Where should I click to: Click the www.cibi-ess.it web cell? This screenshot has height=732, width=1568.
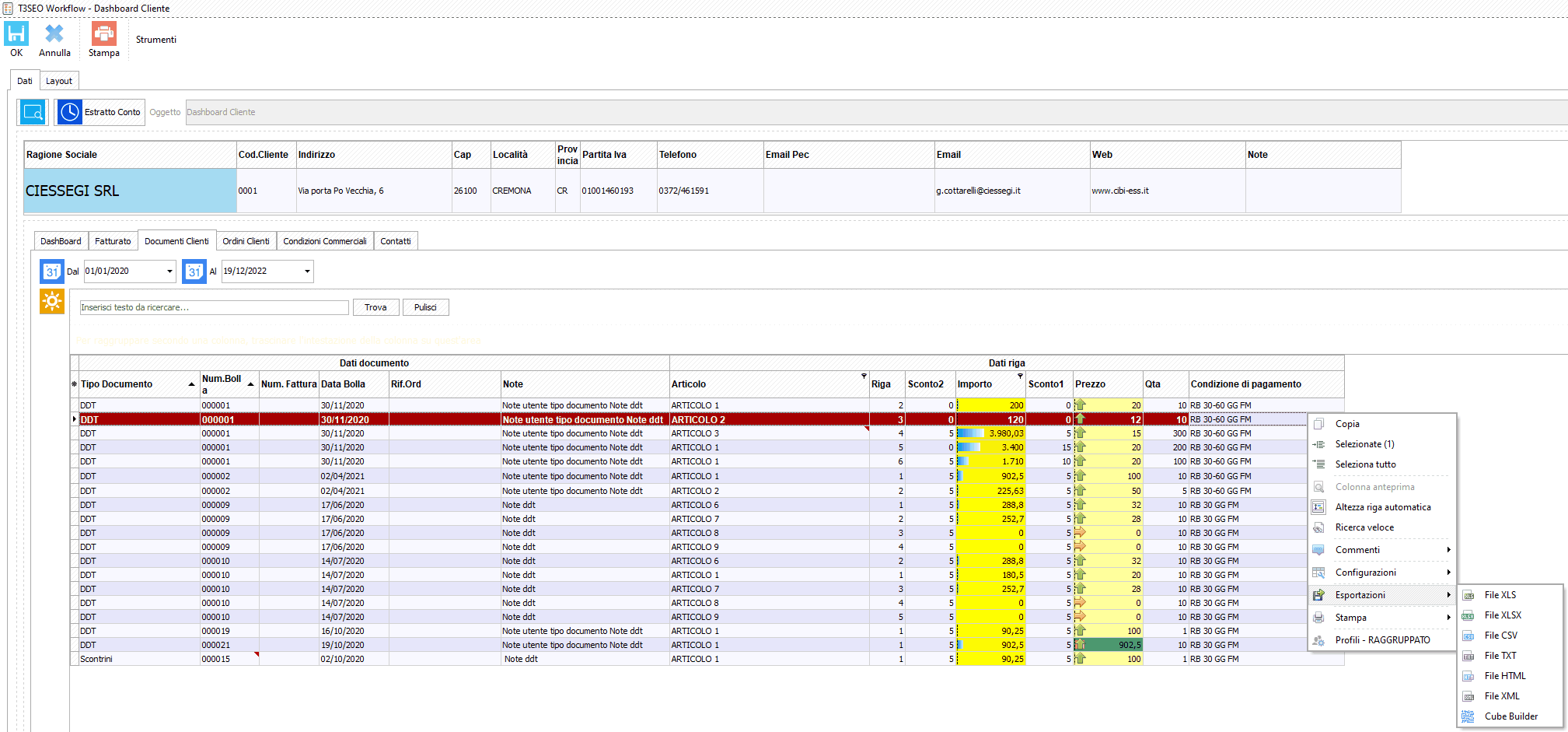coord(1167,191)
